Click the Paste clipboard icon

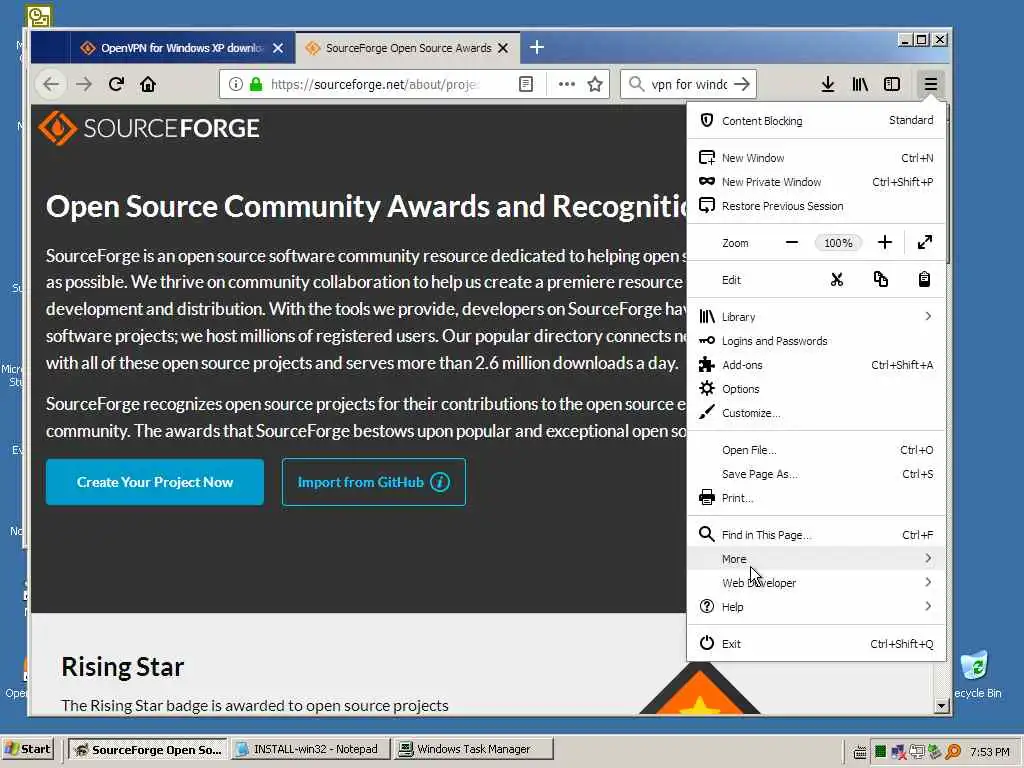(924, 280)
